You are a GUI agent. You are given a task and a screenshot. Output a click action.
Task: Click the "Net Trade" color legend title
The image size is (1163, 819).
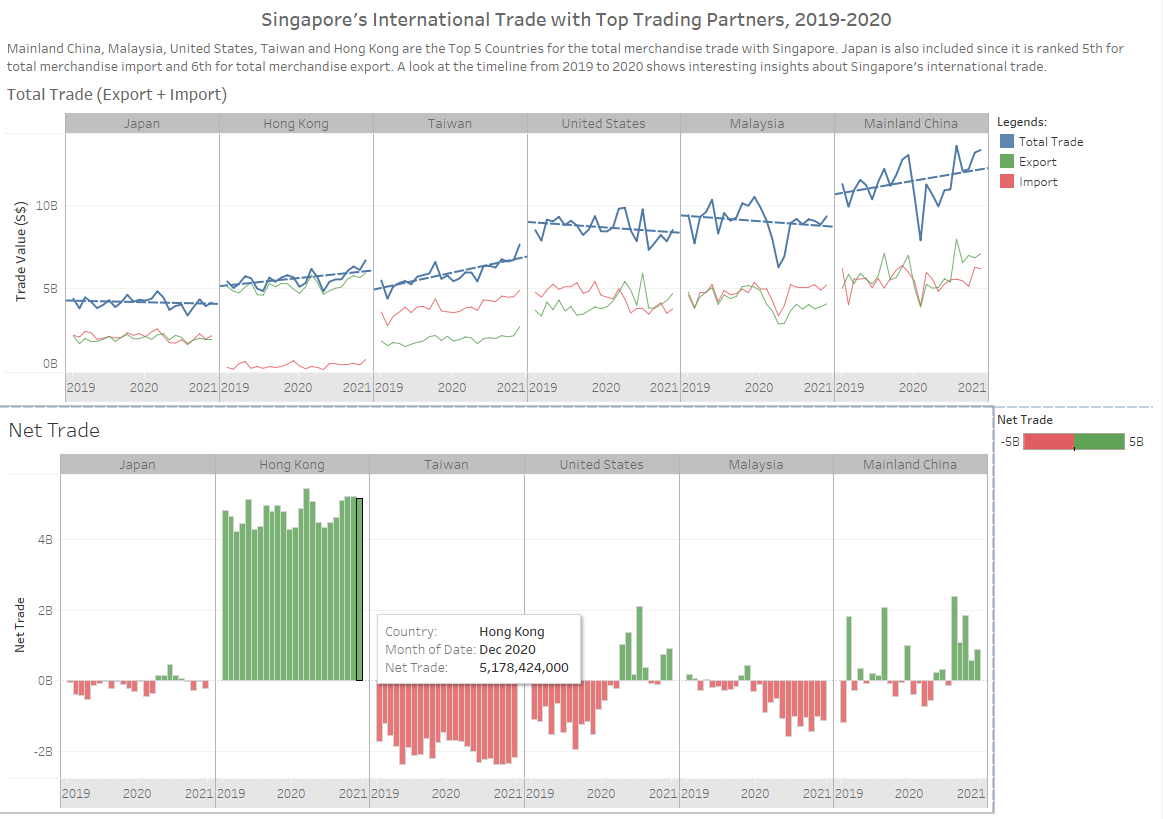[1025, 421]
